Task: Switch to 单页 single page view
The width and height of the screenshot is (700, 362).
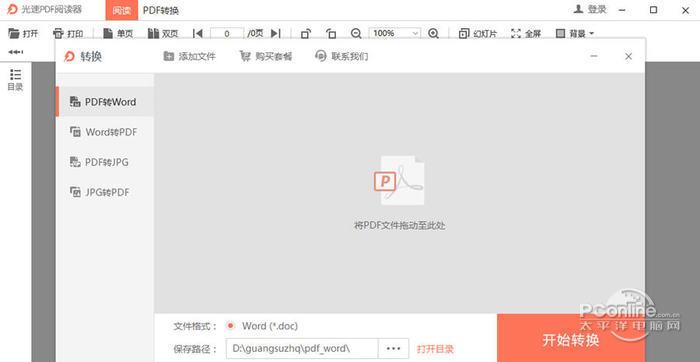Action: pos(118,33)
